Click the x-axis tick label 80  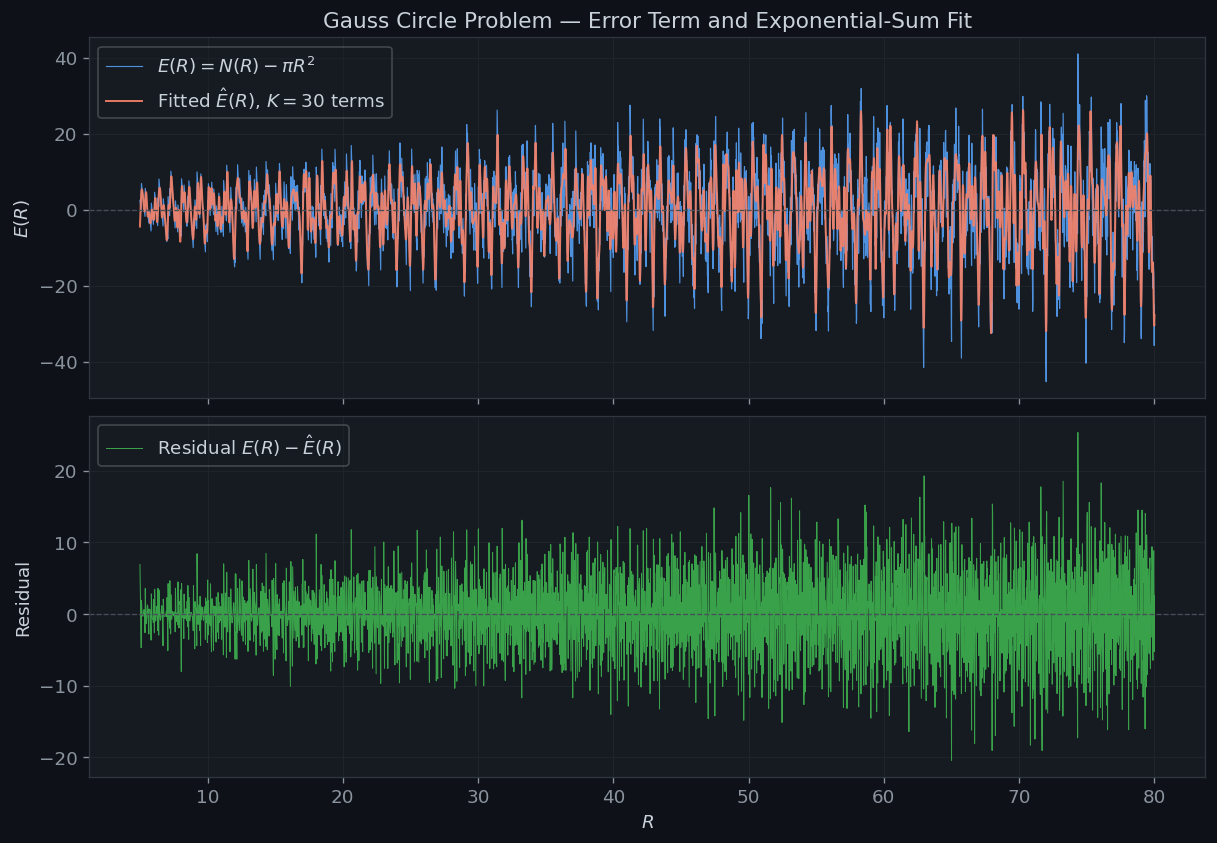tap(1154, 797)
